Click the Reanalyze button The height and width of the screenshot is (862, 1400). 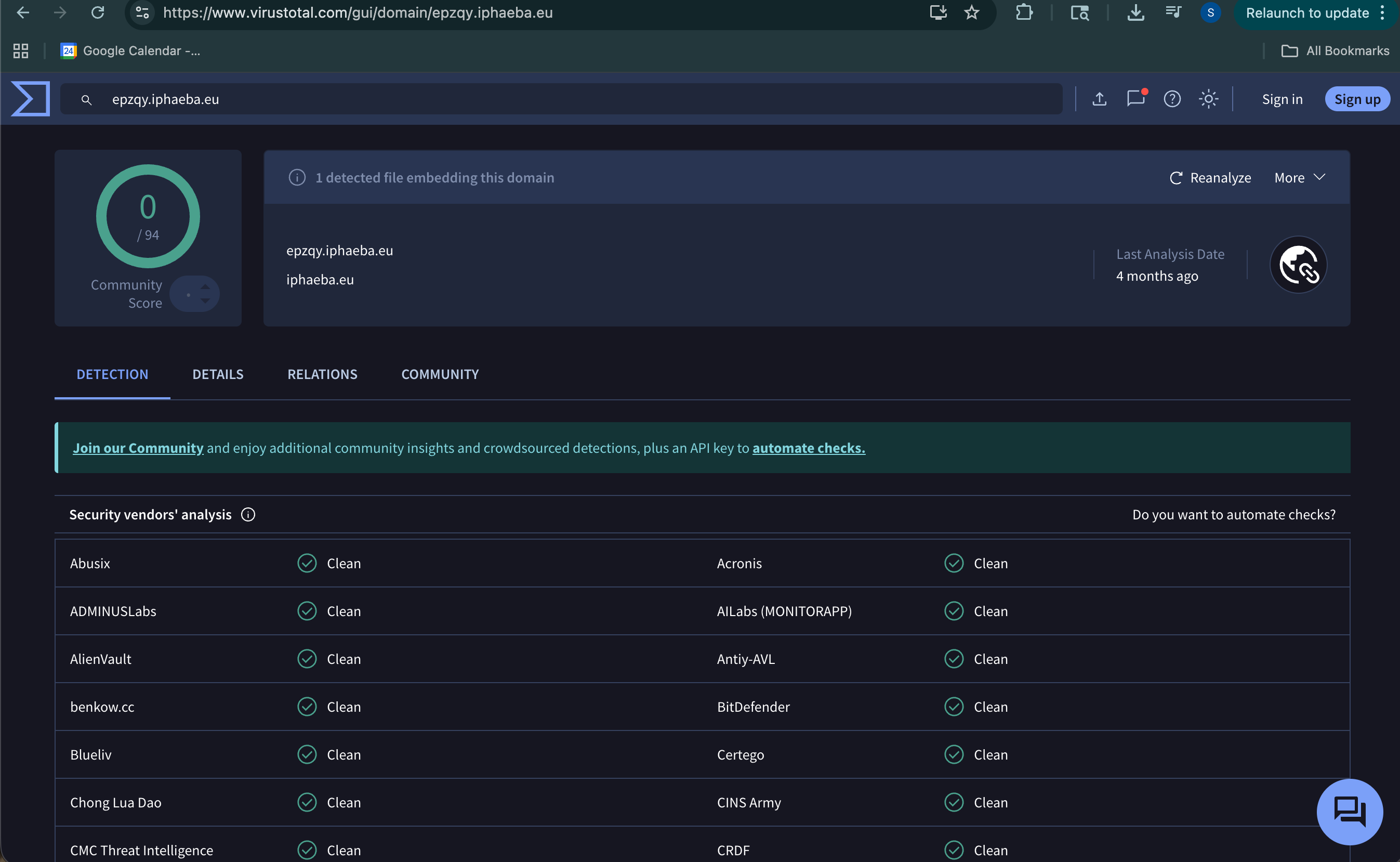click(x=1210, y=178)
